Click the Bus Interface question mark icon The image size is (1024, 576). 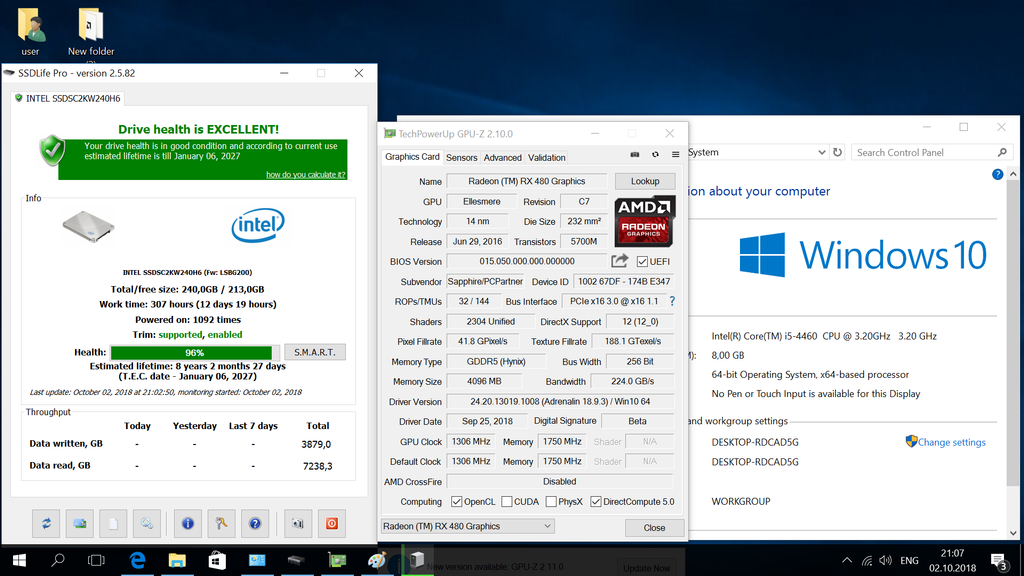click(672, 301)
